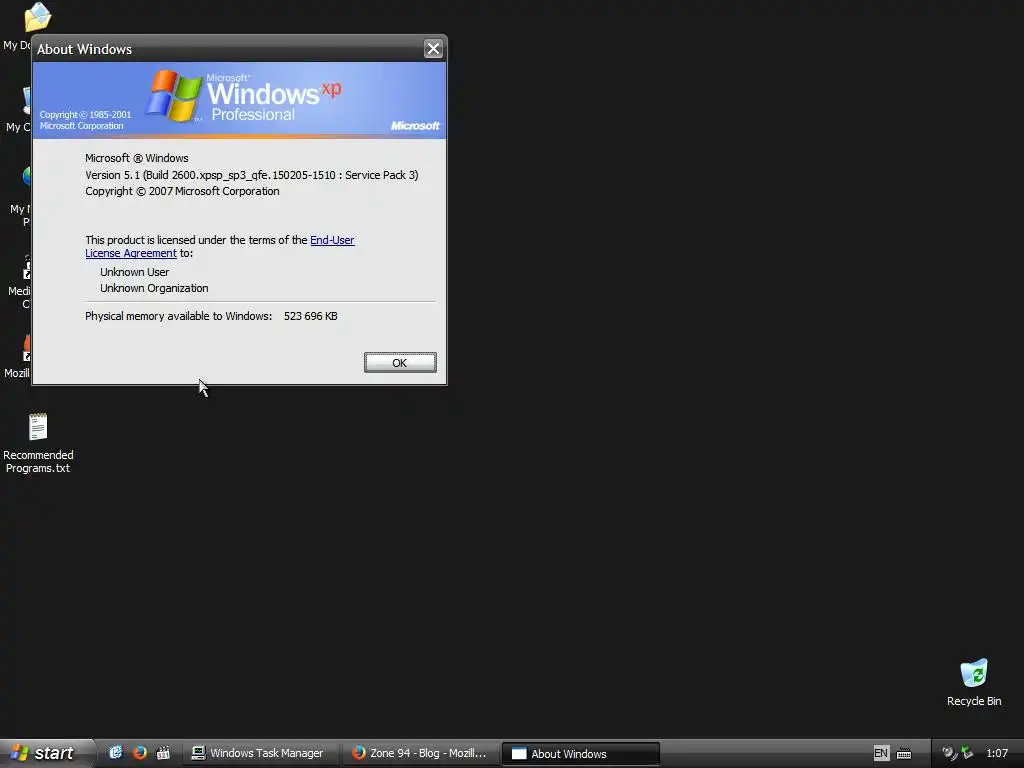Screen dimensions: 1024x768
Task: Click the Unknown User text
Action: tap(135, 272)
